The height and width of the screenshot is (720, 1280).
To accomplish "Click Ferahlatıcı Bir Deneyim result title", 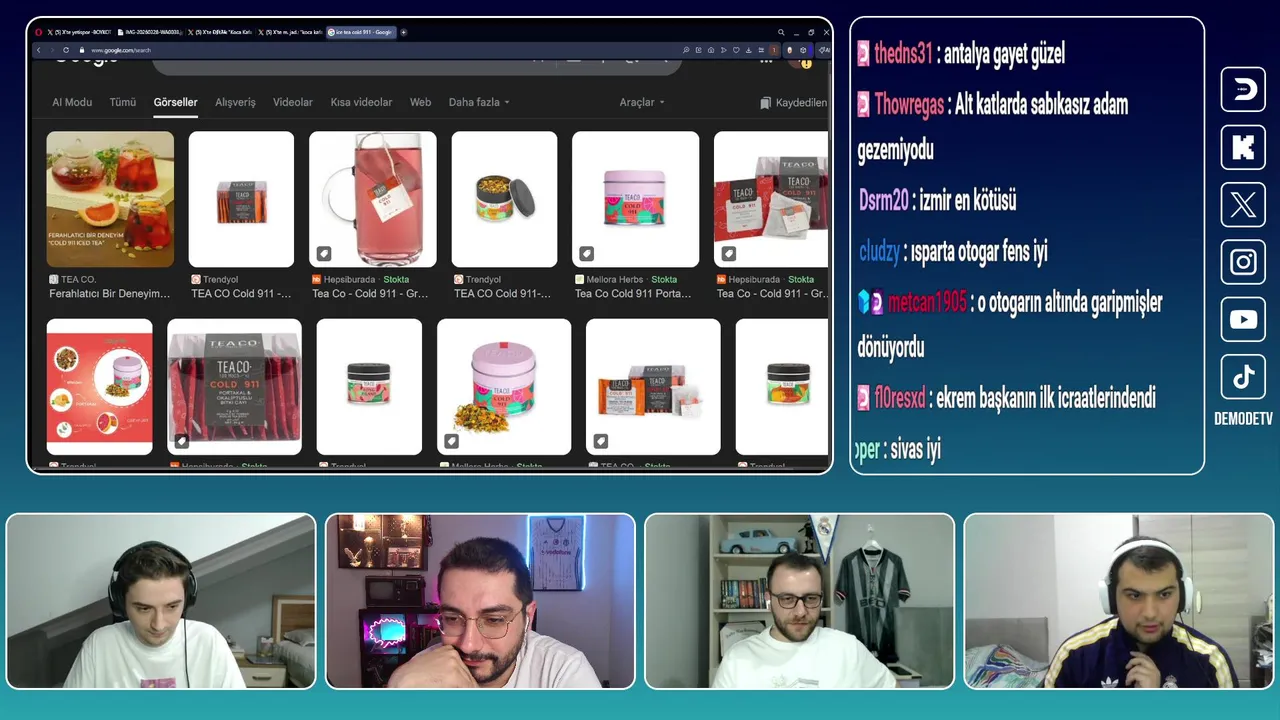I will tap(110, 294).
